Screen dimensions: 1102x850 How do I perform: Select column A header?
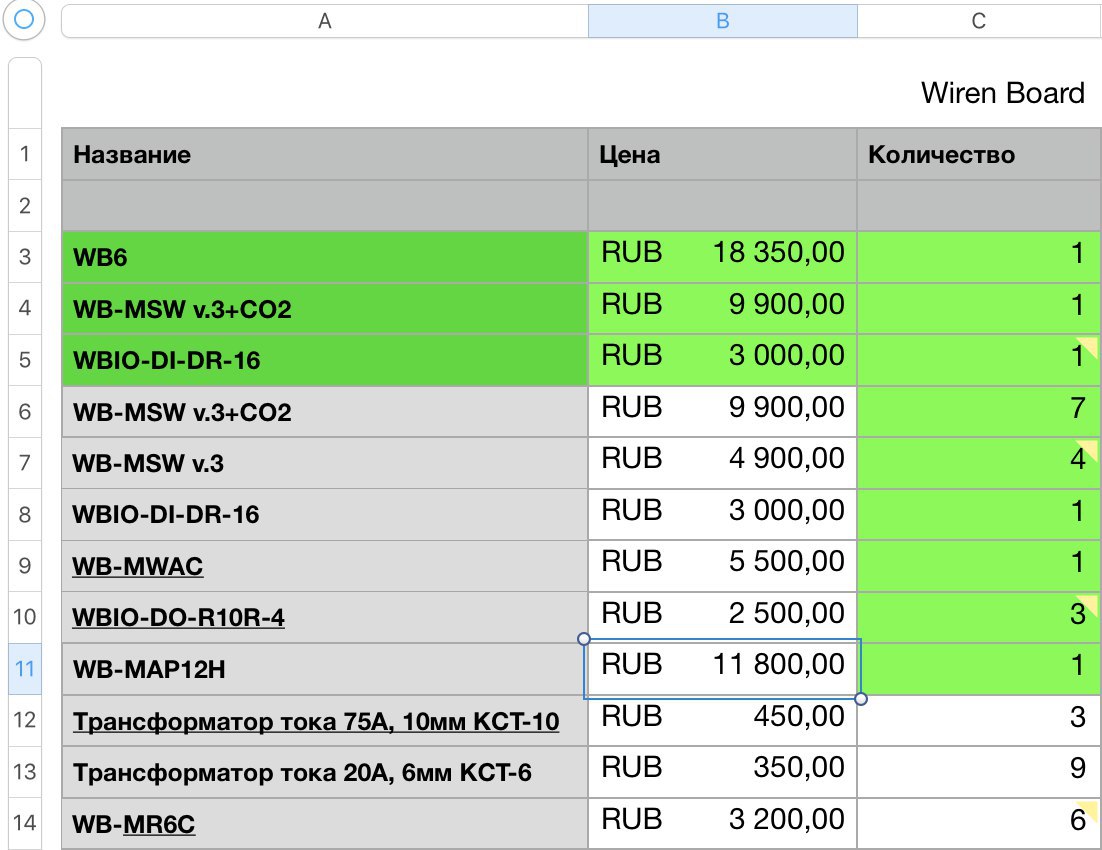coord(325,21)
